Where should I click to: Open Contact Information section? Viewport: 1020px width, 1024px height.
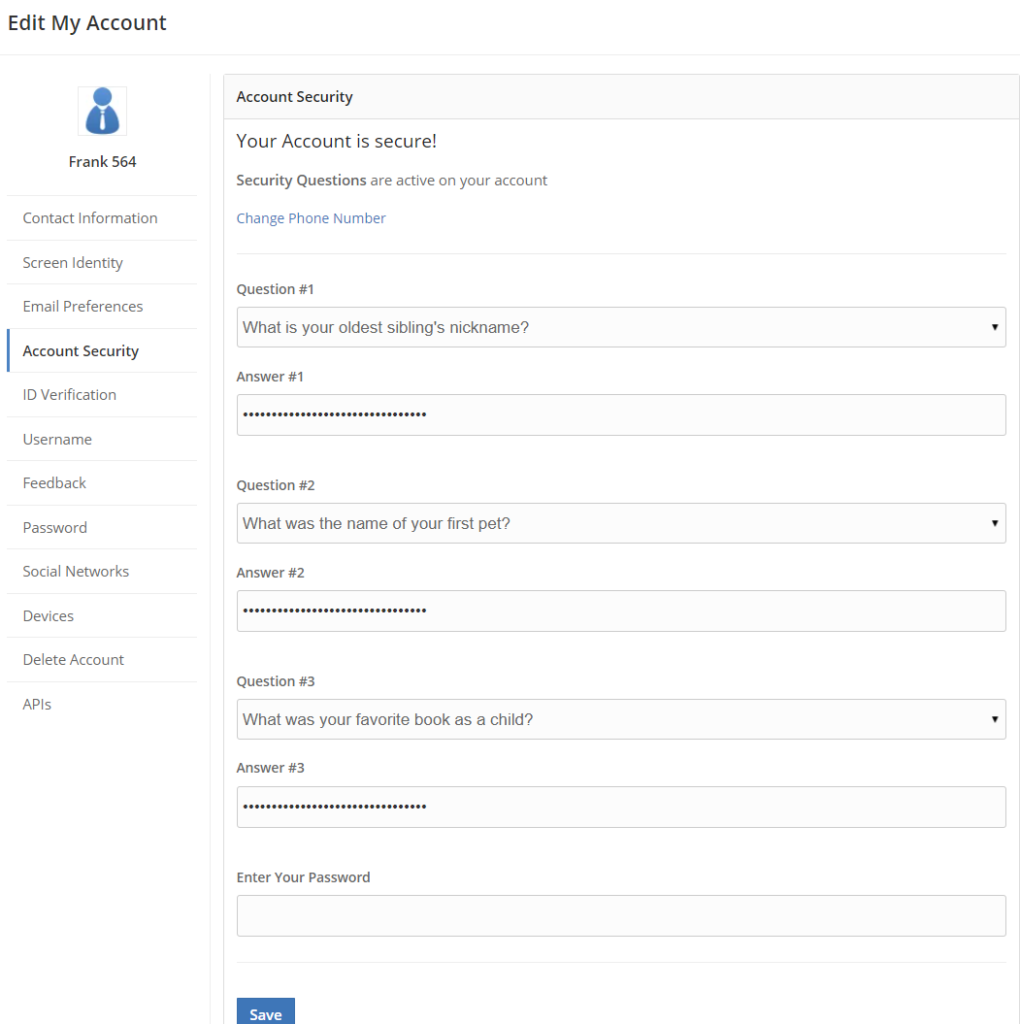pos(90,218)
